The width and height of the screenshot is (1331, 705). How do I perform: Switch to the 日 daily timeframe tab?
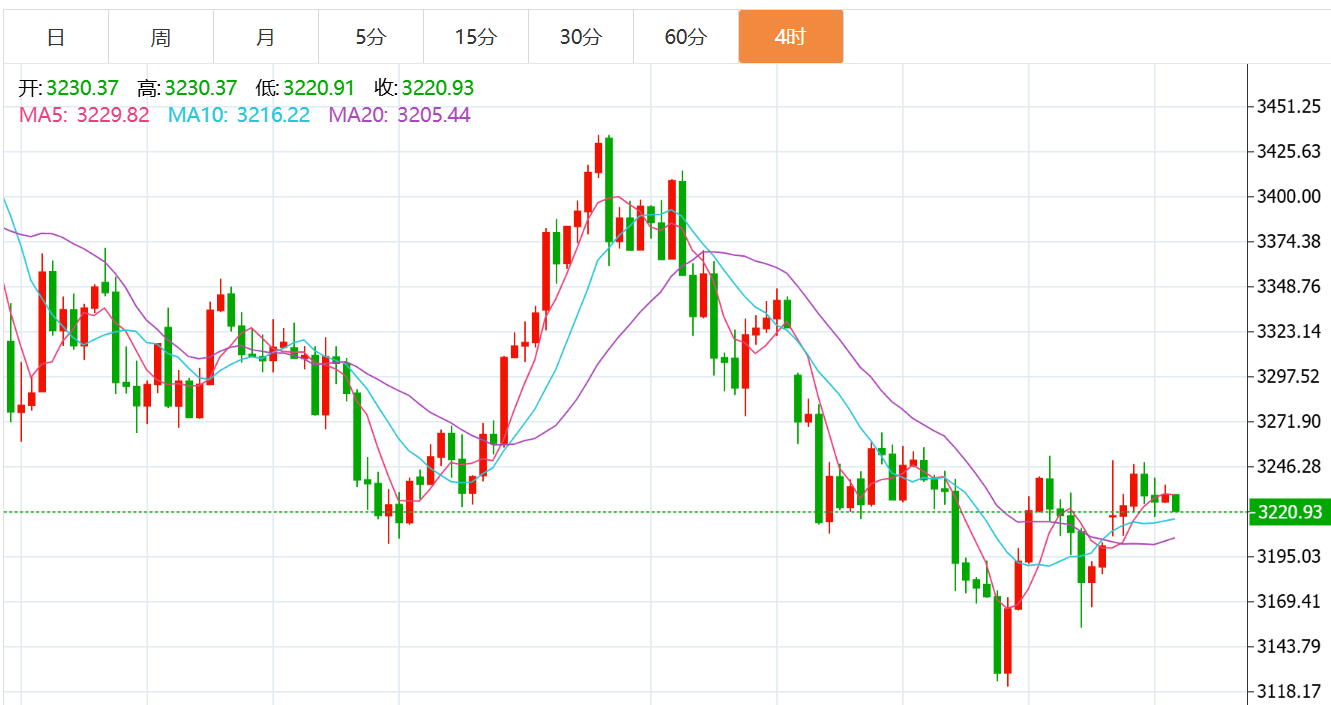tap(56, 37)
